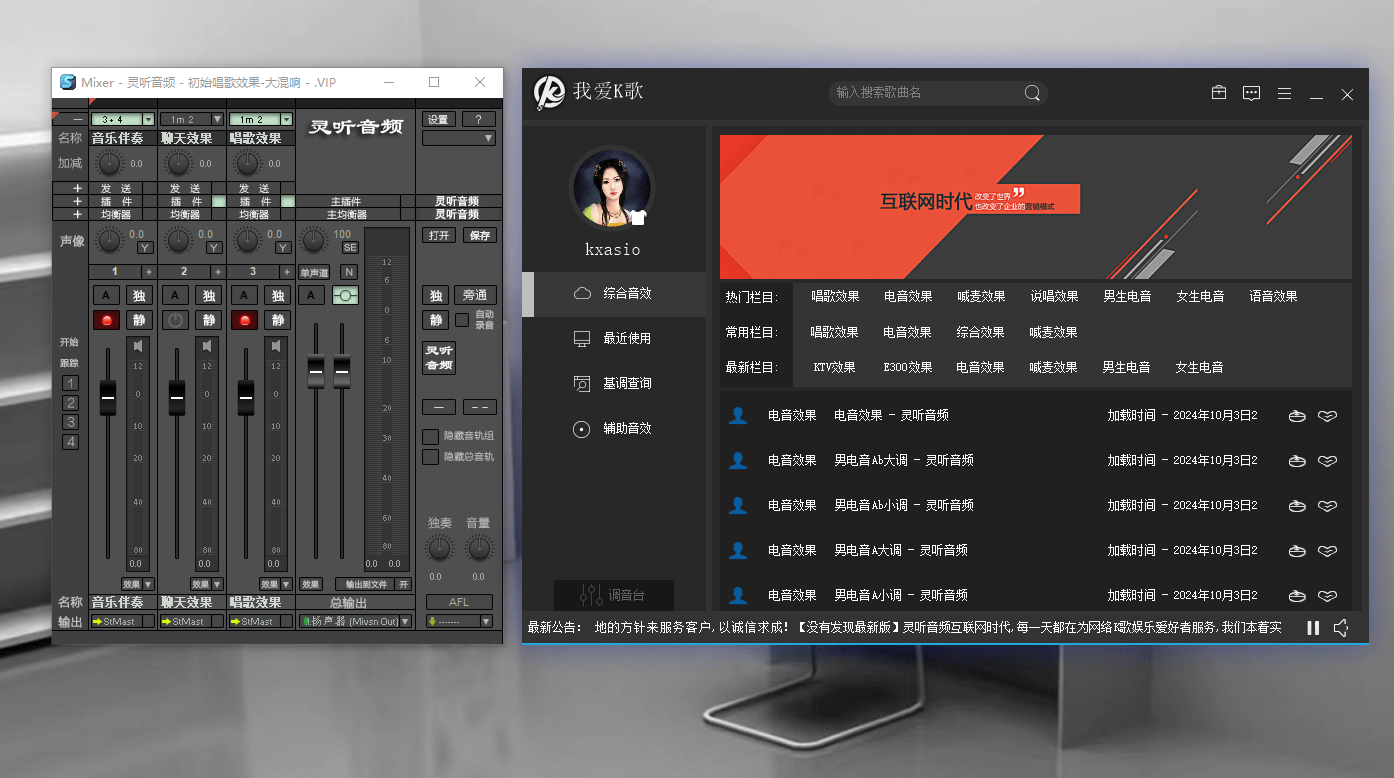
Task: Select 语音效果 under 热门栏目
Action: [x=1273, y=297]
